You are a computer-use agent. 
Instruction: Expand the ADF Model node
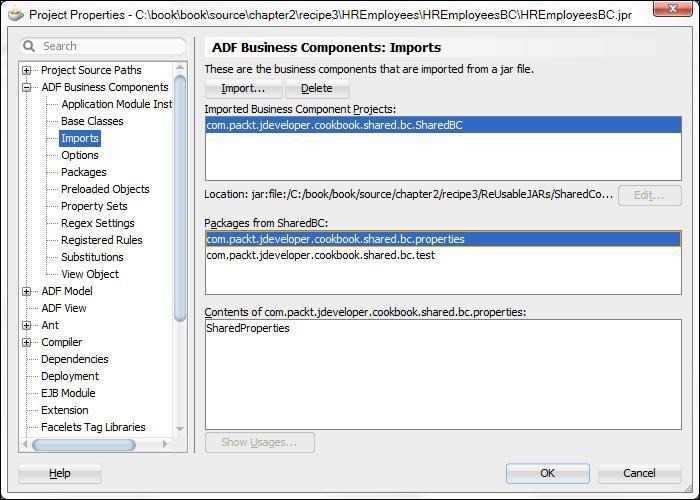tap(27, 291)
